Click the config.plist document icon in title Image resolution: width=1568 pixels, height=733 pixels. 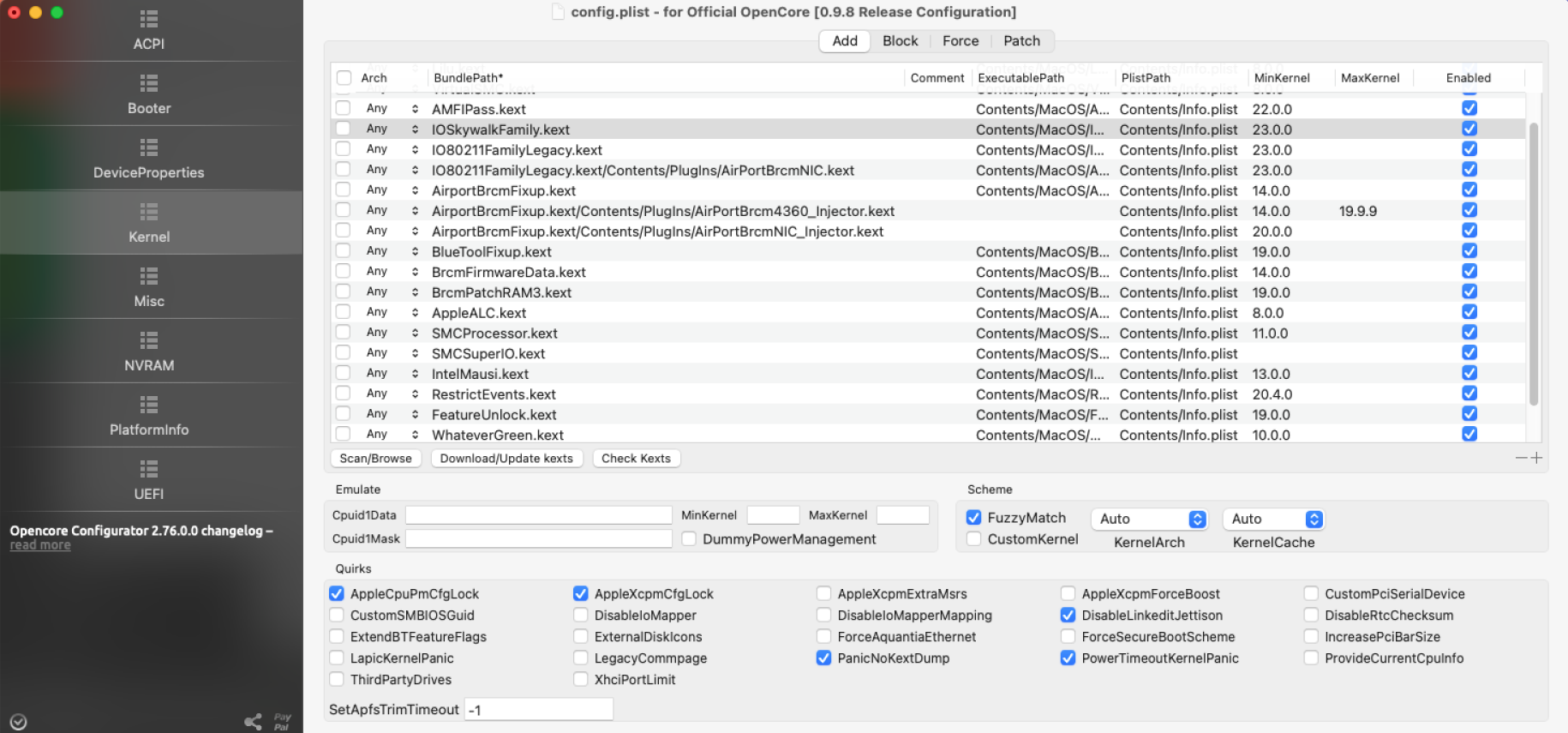pyautogui.click(x=558, y=12)
